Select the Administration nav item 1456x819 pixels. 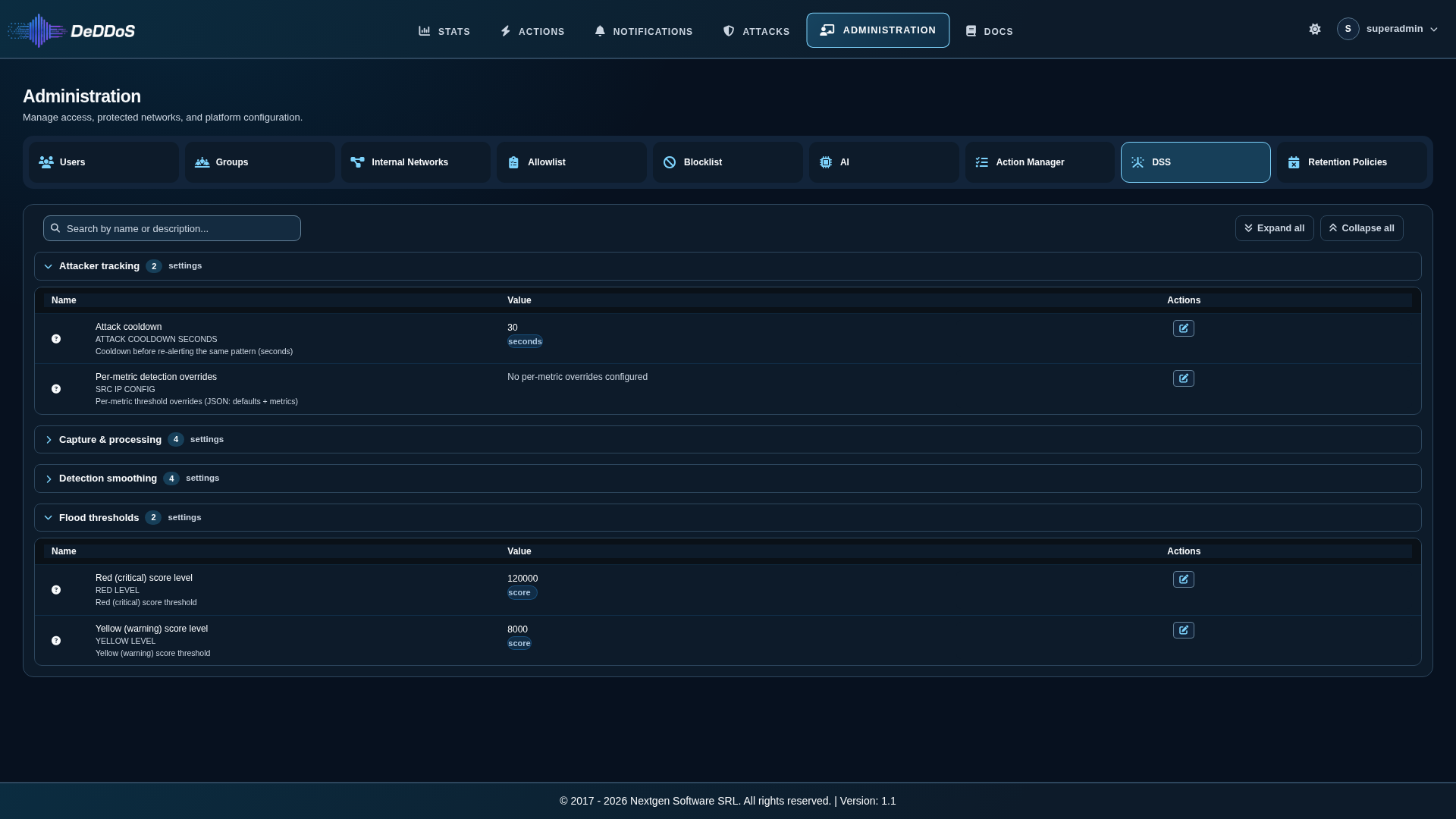[877, 30]
